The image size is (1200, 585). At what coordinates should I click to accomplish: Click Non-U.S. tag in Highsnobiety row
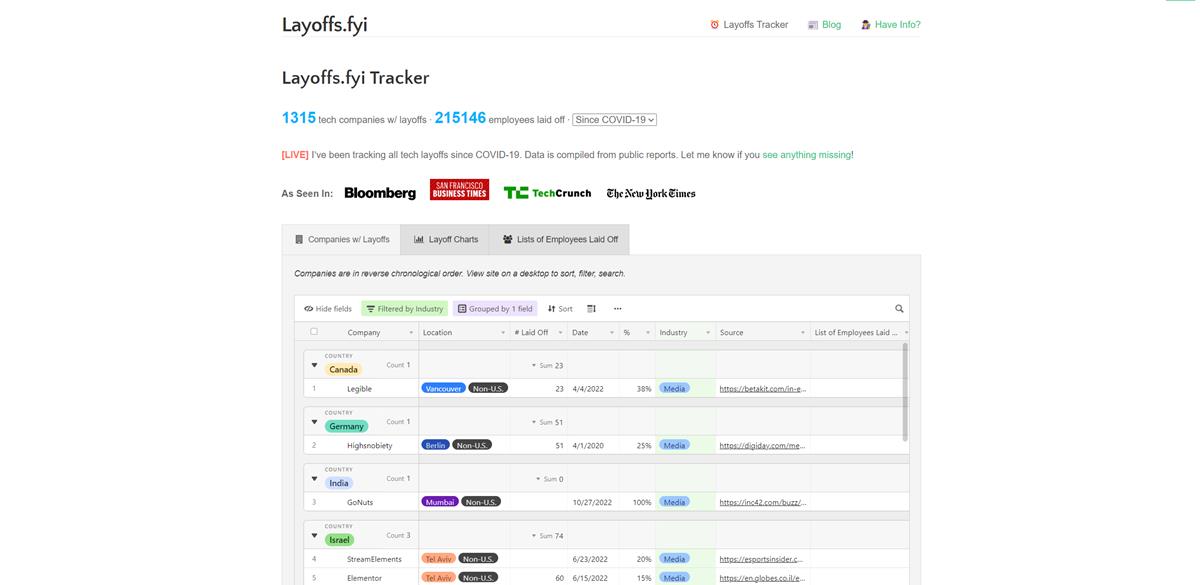[x=472, y=445]
